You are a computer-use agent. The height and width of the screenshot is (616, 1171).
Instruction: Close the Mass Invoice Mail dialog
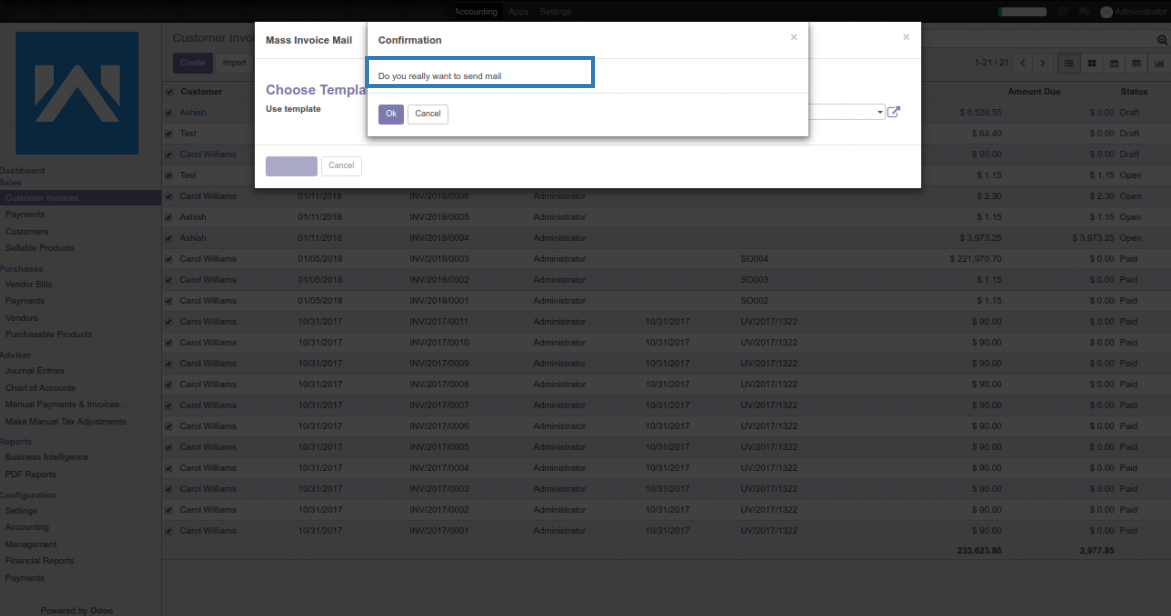tap(906, 37)
